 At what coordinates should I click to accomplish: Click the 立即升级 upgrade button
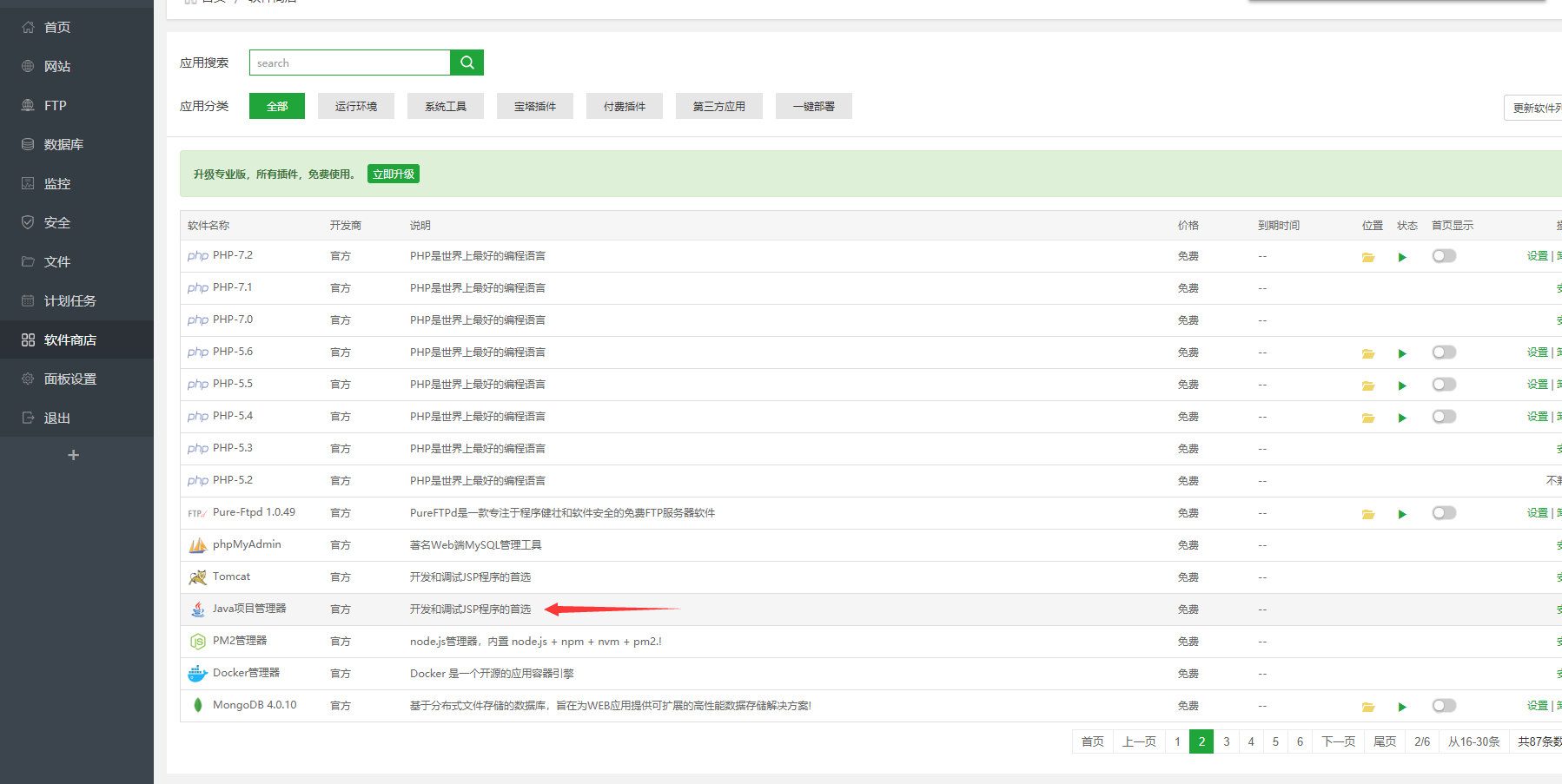(394, 174)
